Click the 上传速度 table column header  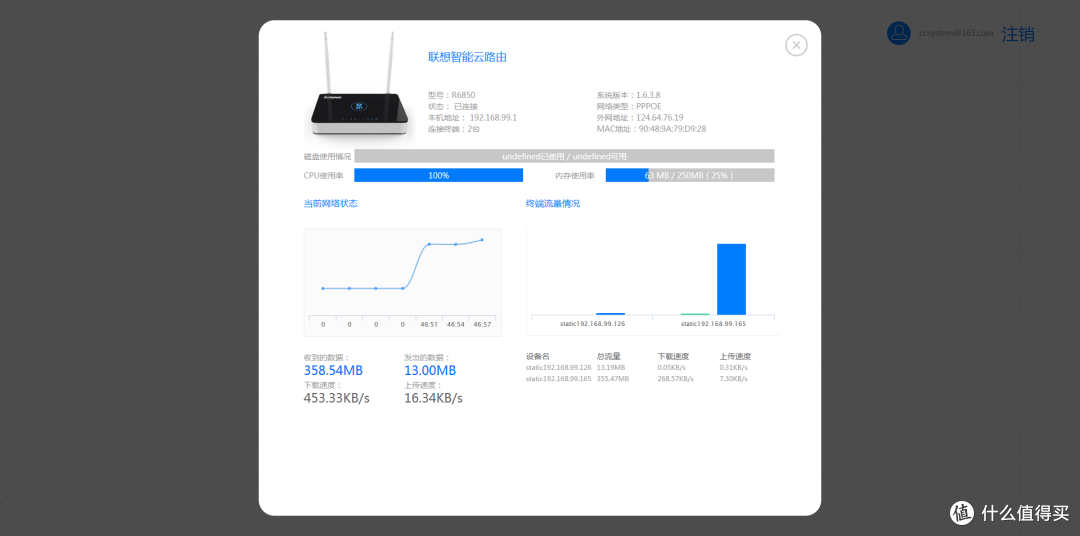(x=735, y=356)
